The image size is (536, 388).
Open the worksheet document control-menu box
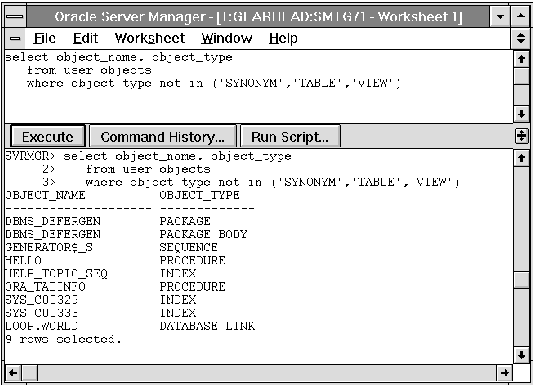coord(15,38)
